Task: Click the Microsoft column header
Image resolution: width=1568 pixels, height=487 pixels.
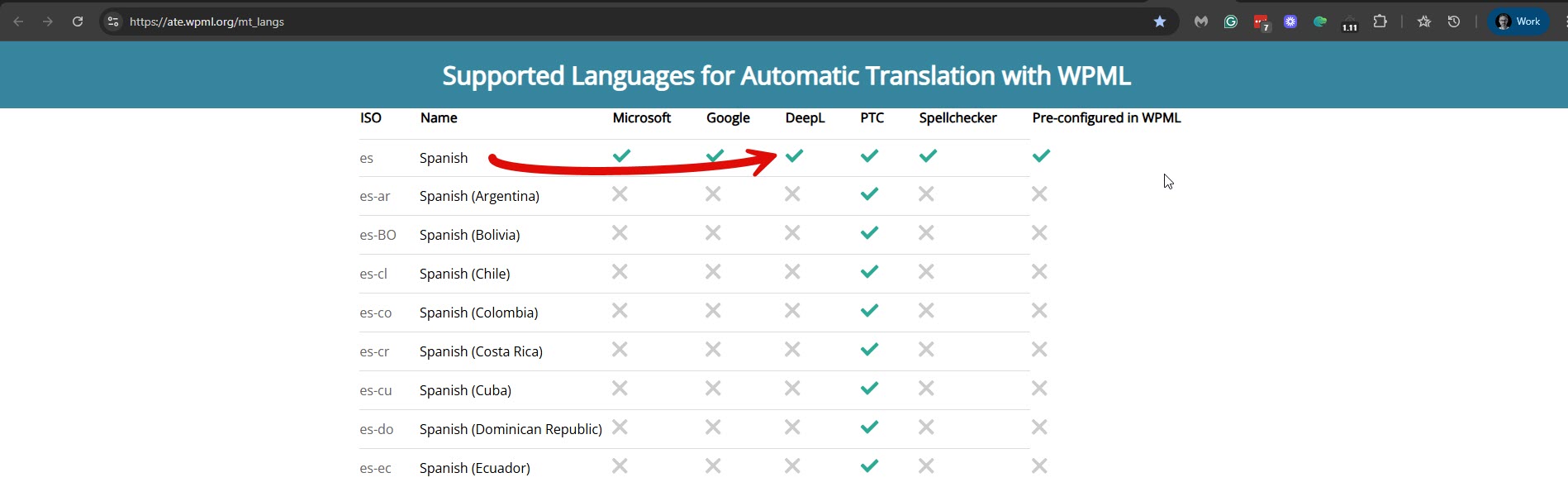Action: pyautogui.click(x=642, y=118)
